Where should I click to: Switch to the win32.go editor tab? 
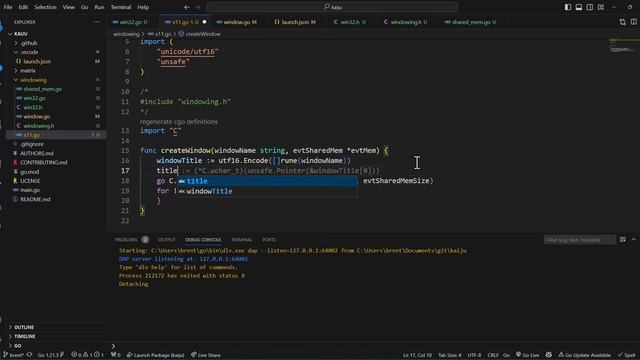(x=130, y=22)
